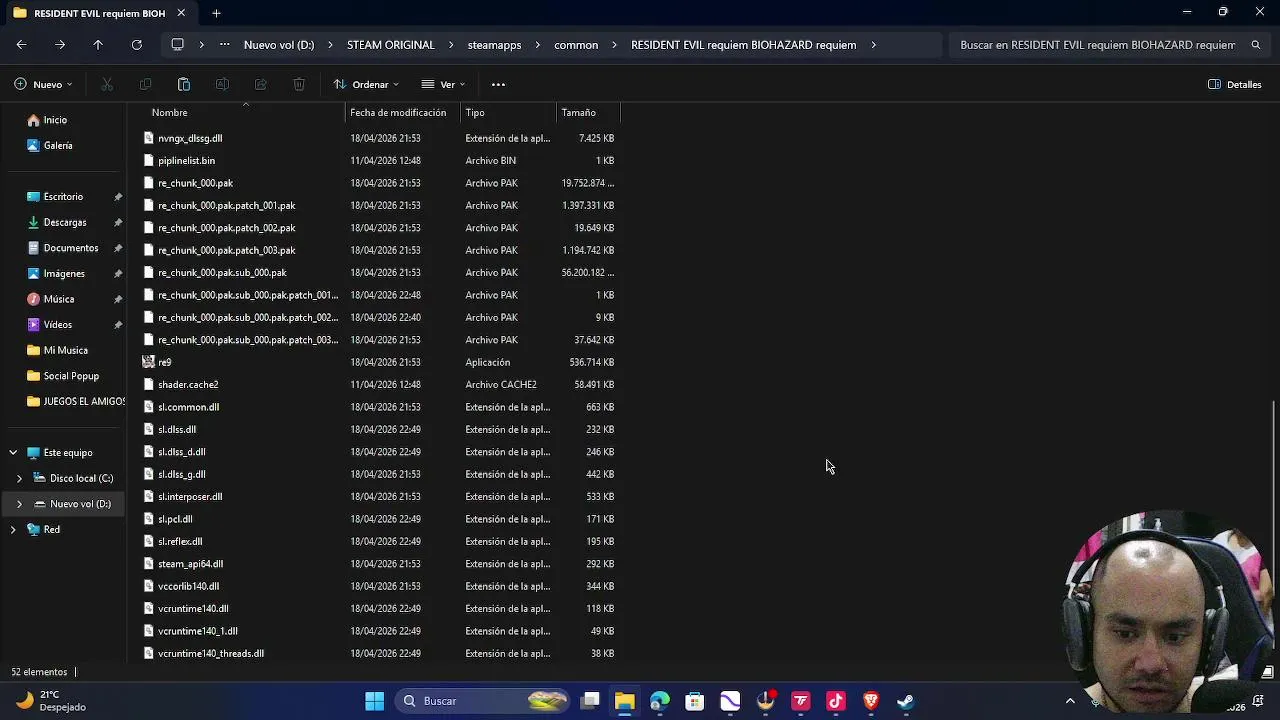
Task: Open a new tab with plus button
Action: 216,13
